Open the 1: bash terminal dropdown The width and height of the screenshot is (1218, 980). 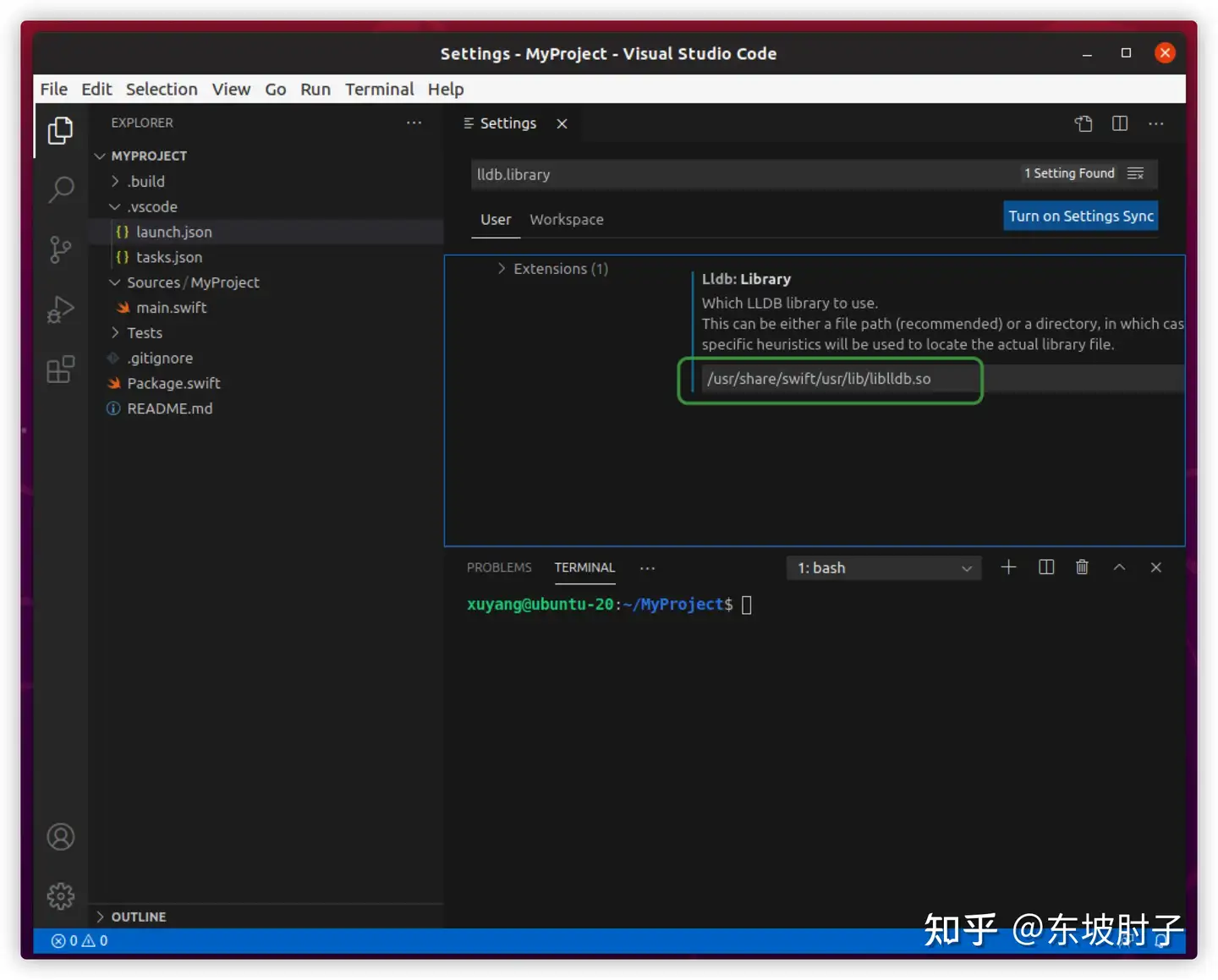[x=884, y=568]
